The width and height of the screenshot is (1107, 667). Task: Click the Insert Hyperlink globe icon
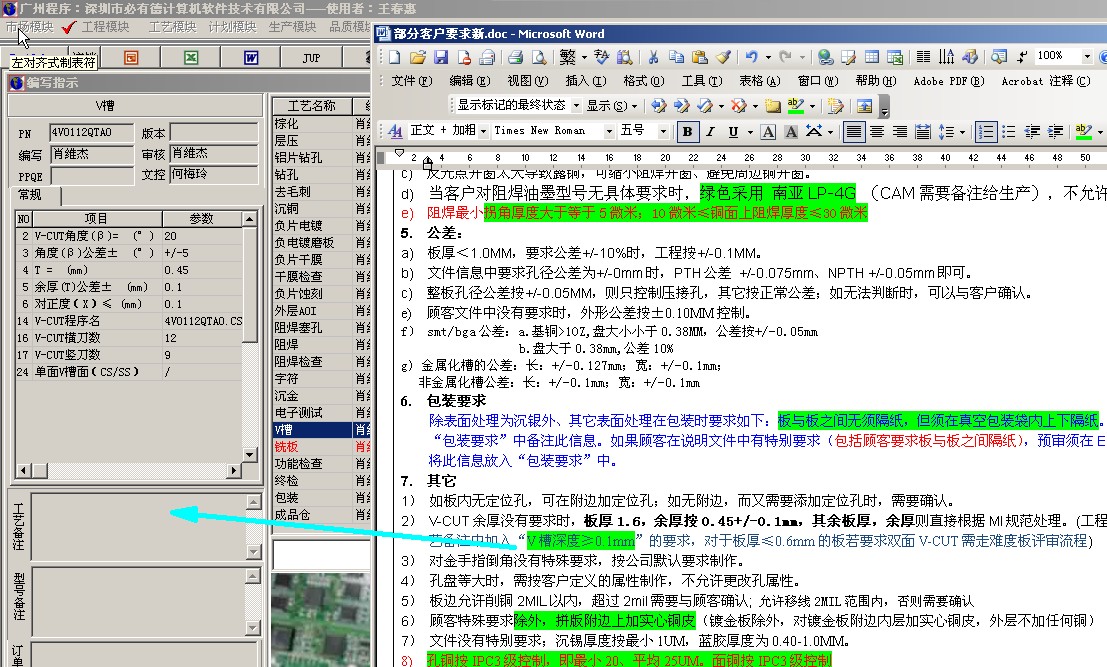(x=825, y=56)
